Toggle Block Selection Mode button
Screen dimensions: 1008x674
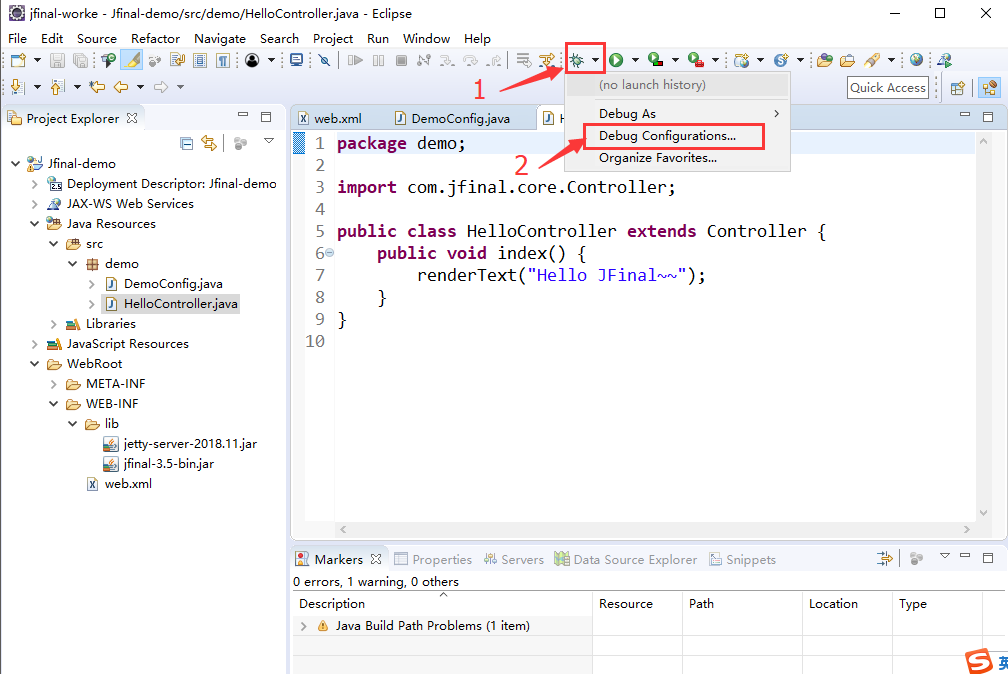point(200,60)
